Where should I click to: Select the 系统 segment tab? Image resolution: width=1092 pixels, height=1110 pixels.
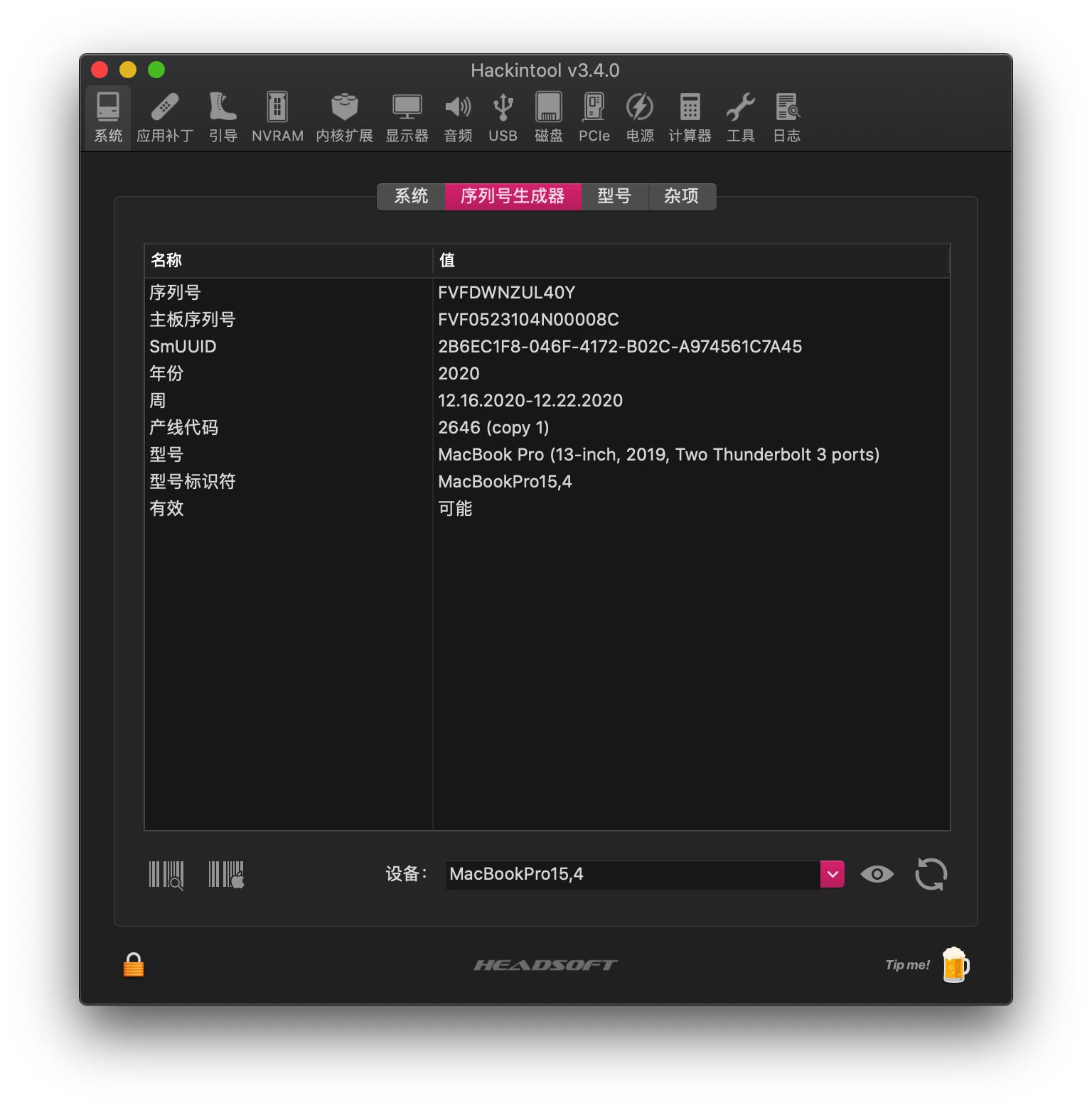point(411,196)
